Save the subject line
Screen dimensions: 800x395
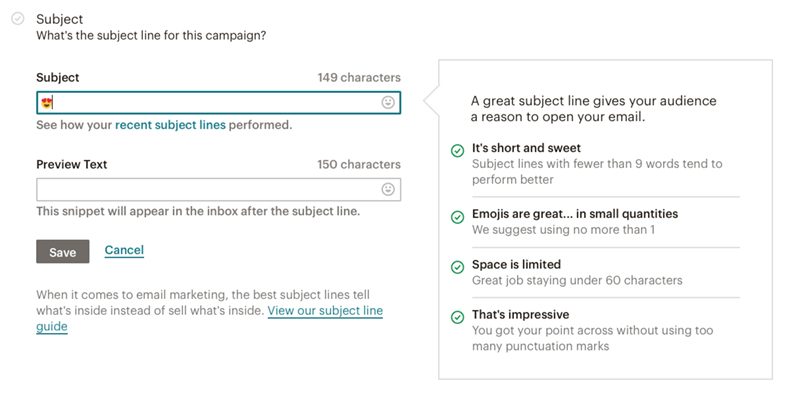click(63, 252)
